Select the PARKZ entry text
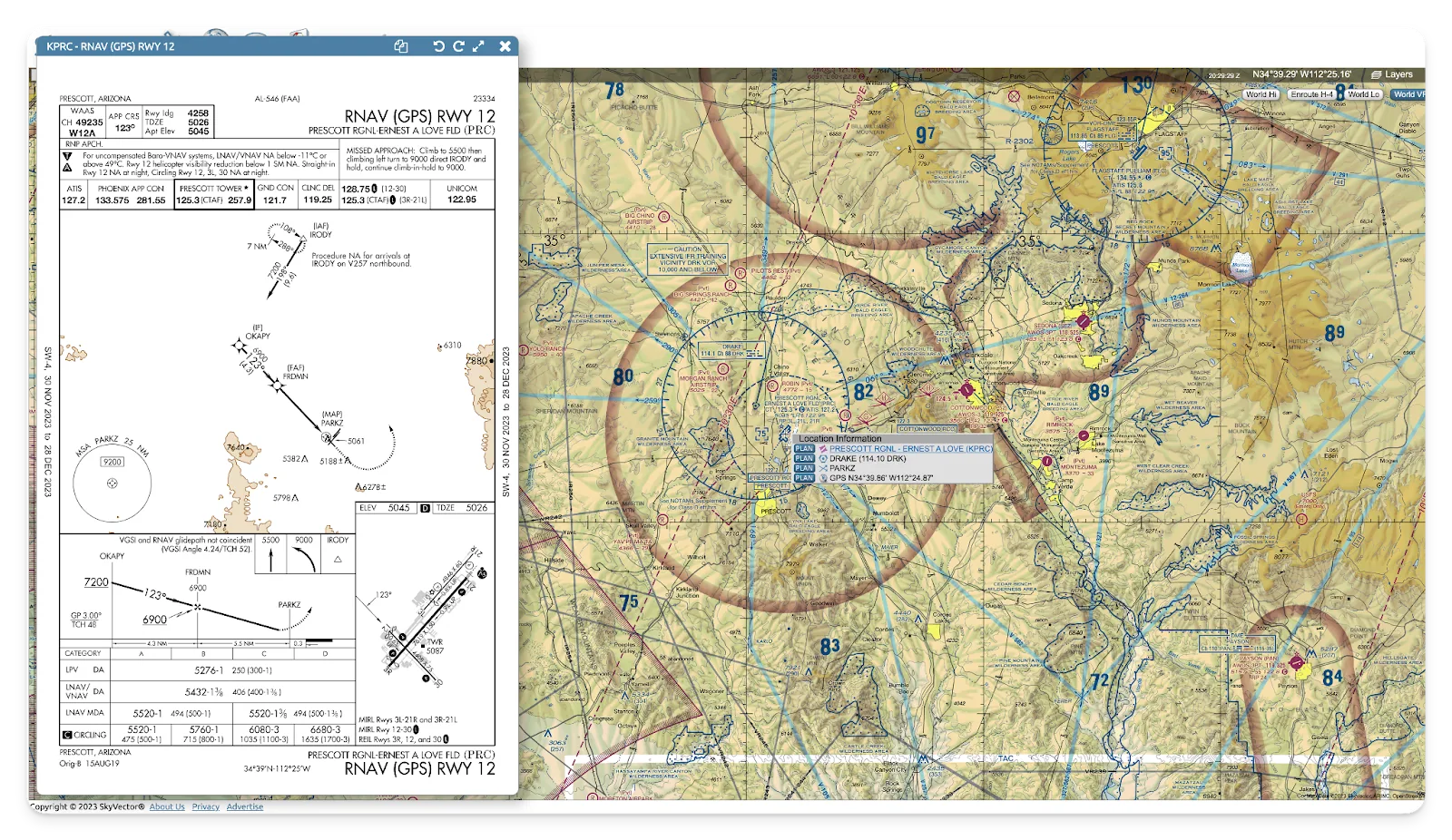The height and width of the screenshot is (840, 1452). 842,468
